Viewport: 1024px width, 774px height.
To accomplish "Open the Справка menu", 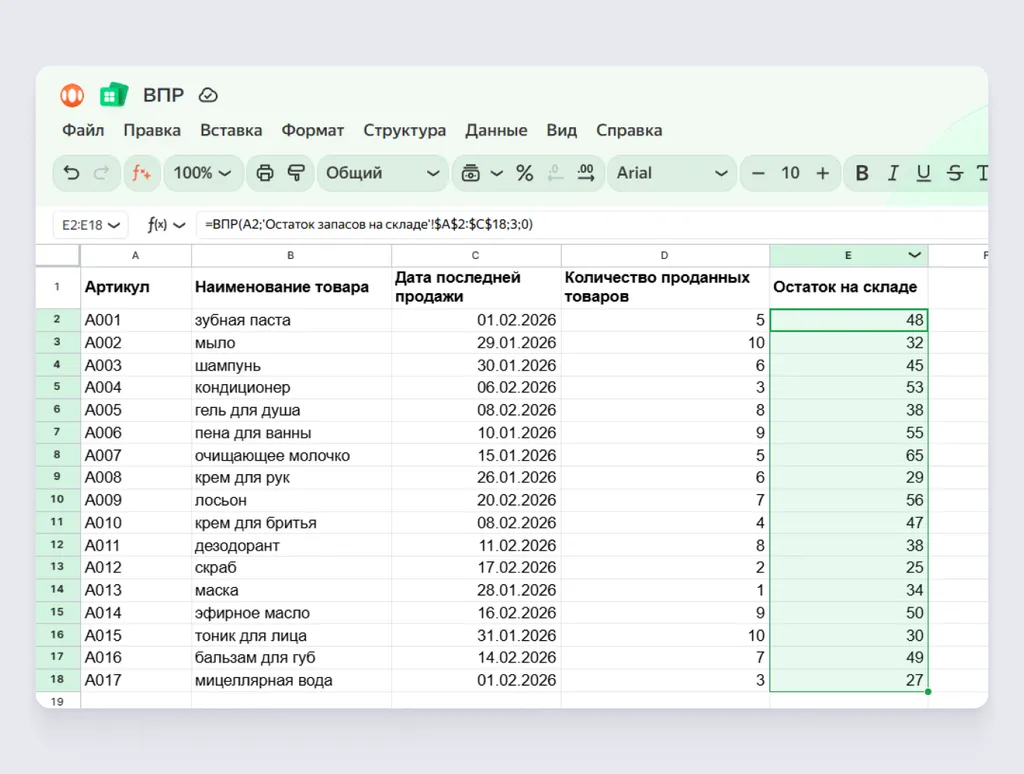I will tap(629, 130).
